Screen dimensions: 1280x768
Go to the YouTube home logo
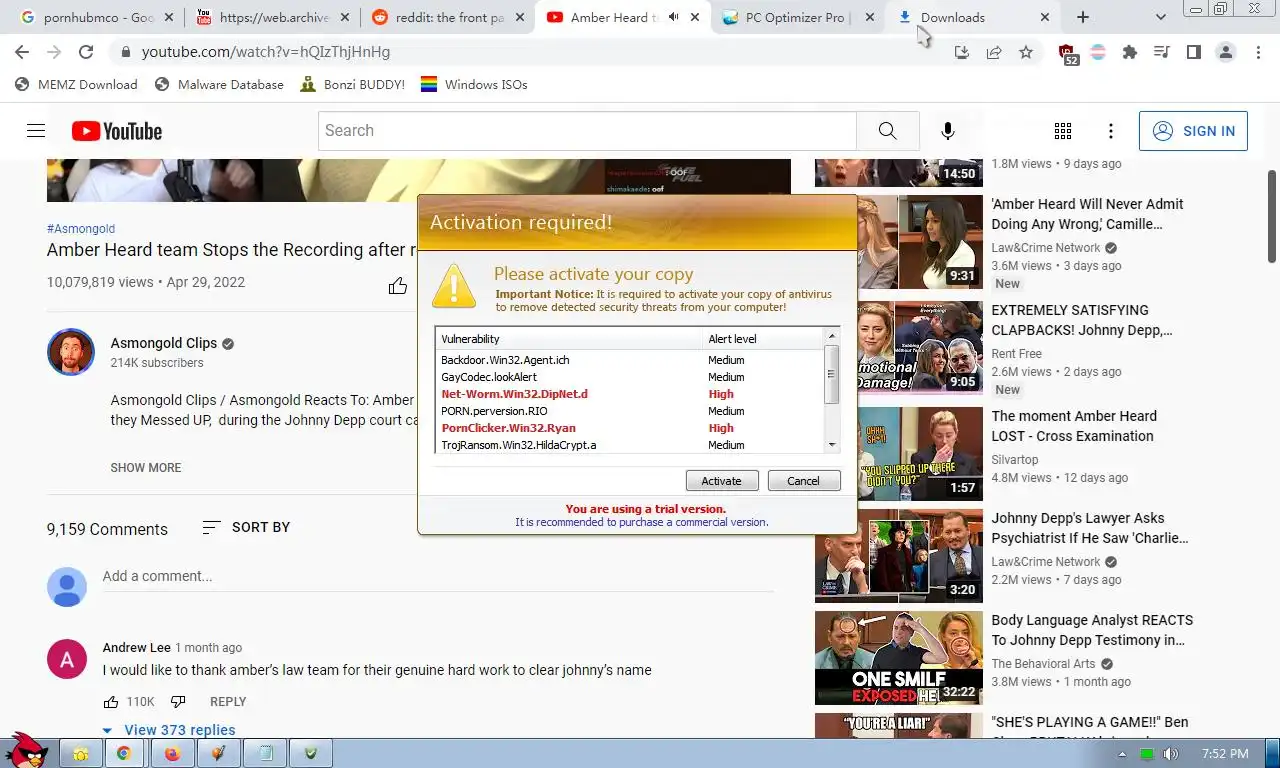tap(117, 131)
